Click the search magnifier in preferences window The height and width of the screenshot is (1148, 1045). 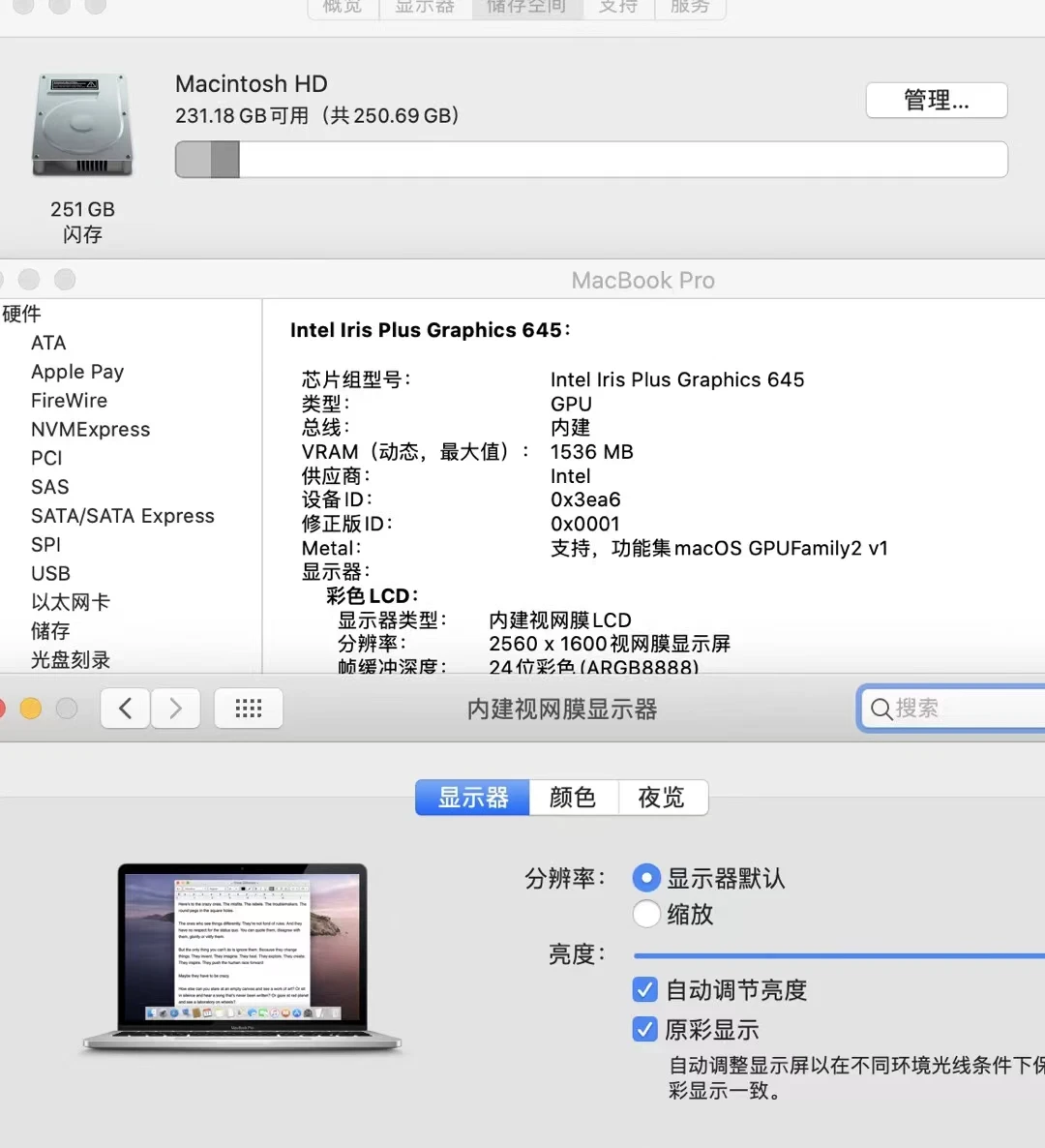click(881, 708)
